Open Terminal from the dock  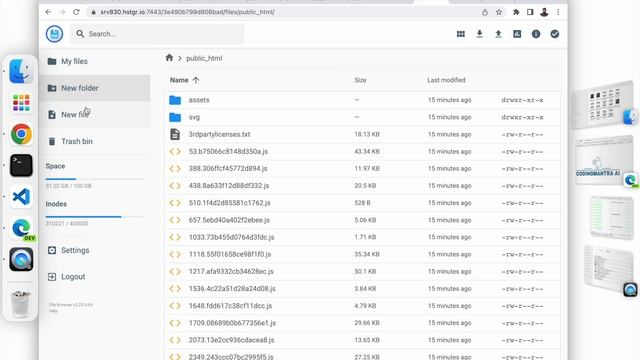point(21,165)
